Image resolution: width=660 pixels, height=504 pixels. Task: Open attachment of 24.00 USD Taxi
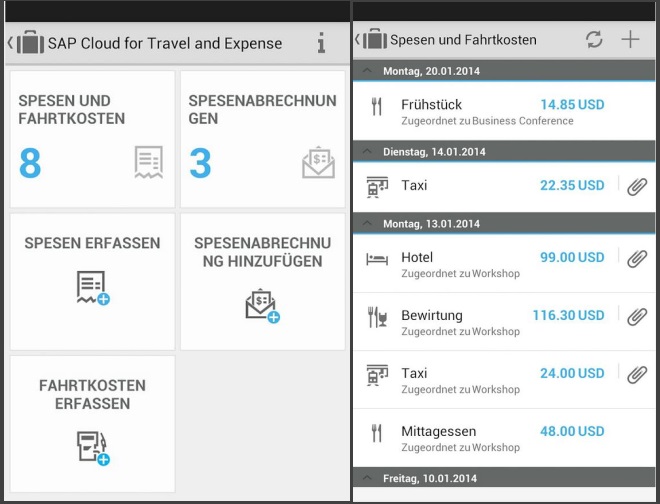(x=637, y=374)
